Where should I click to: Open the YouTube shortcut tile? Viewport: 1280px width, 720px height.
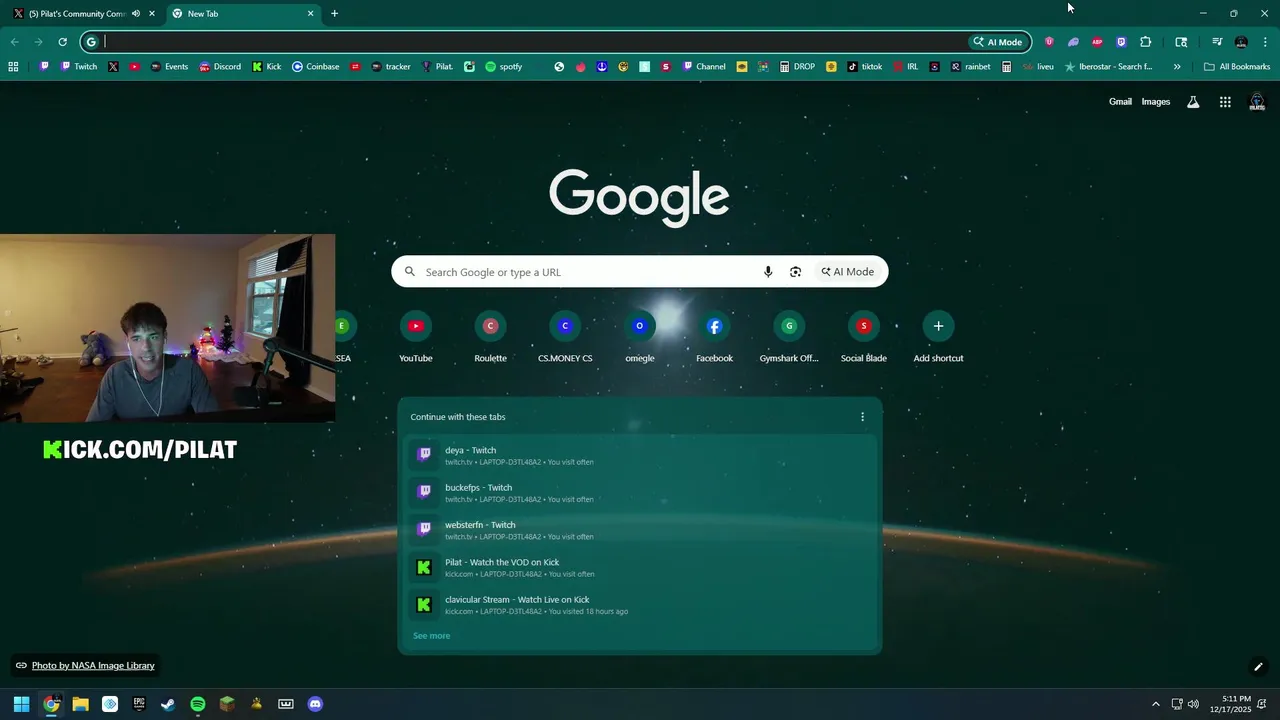coord(416,337)
